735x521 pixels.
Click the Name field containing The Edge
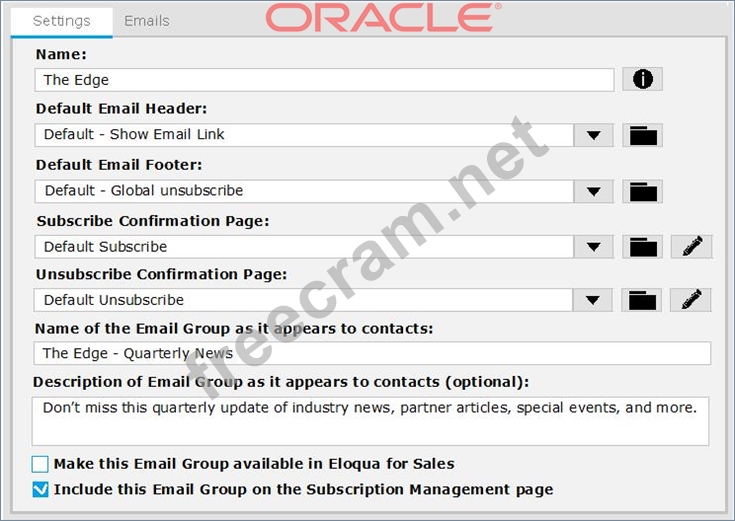pos(324,80)
